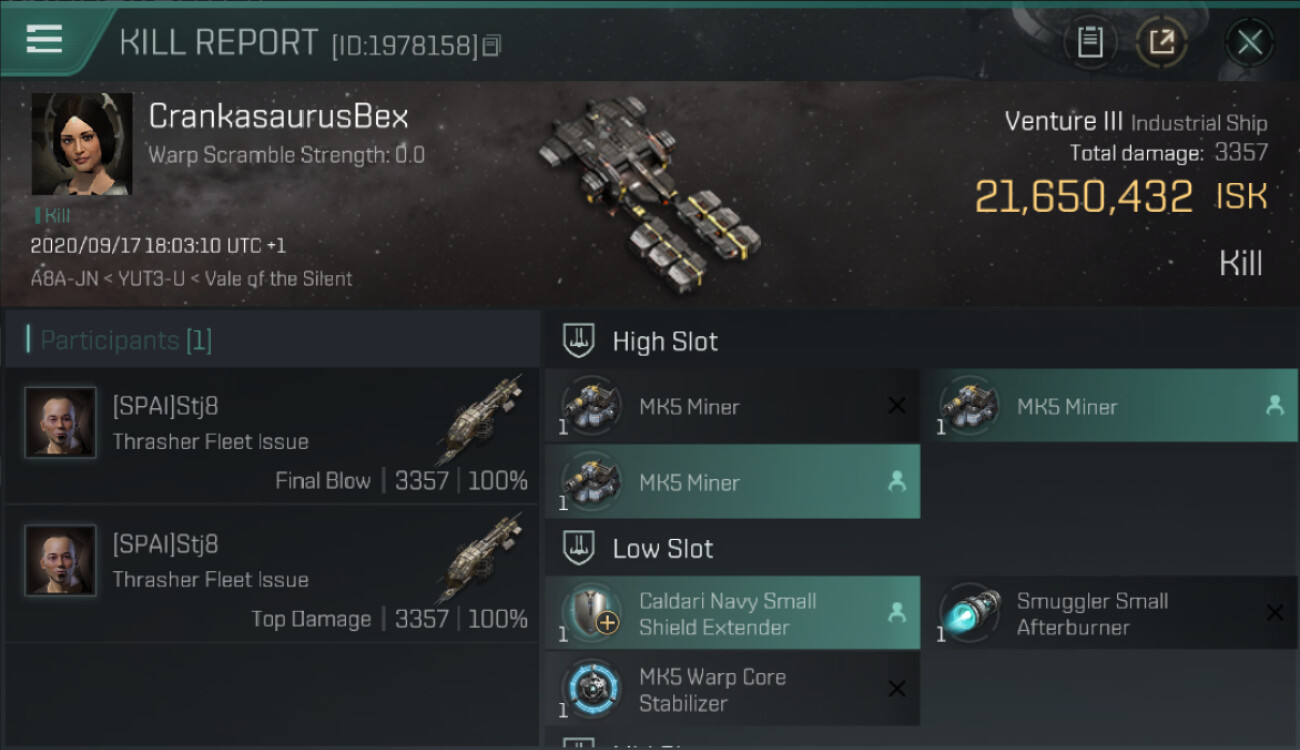This screenshot has width=1300, height=750.
Task: Open CrankasaurusBex character portrait
Action: 82,144
